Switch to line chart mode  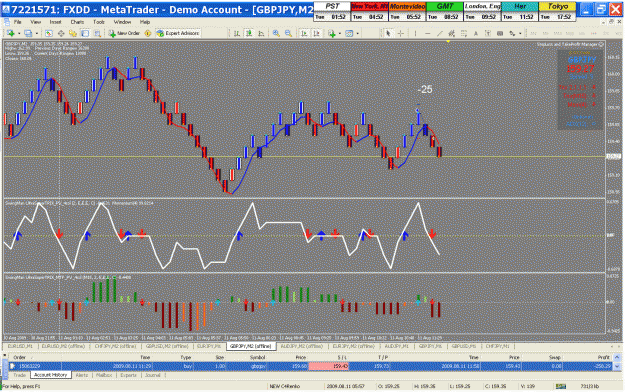[x=261, y=33]
